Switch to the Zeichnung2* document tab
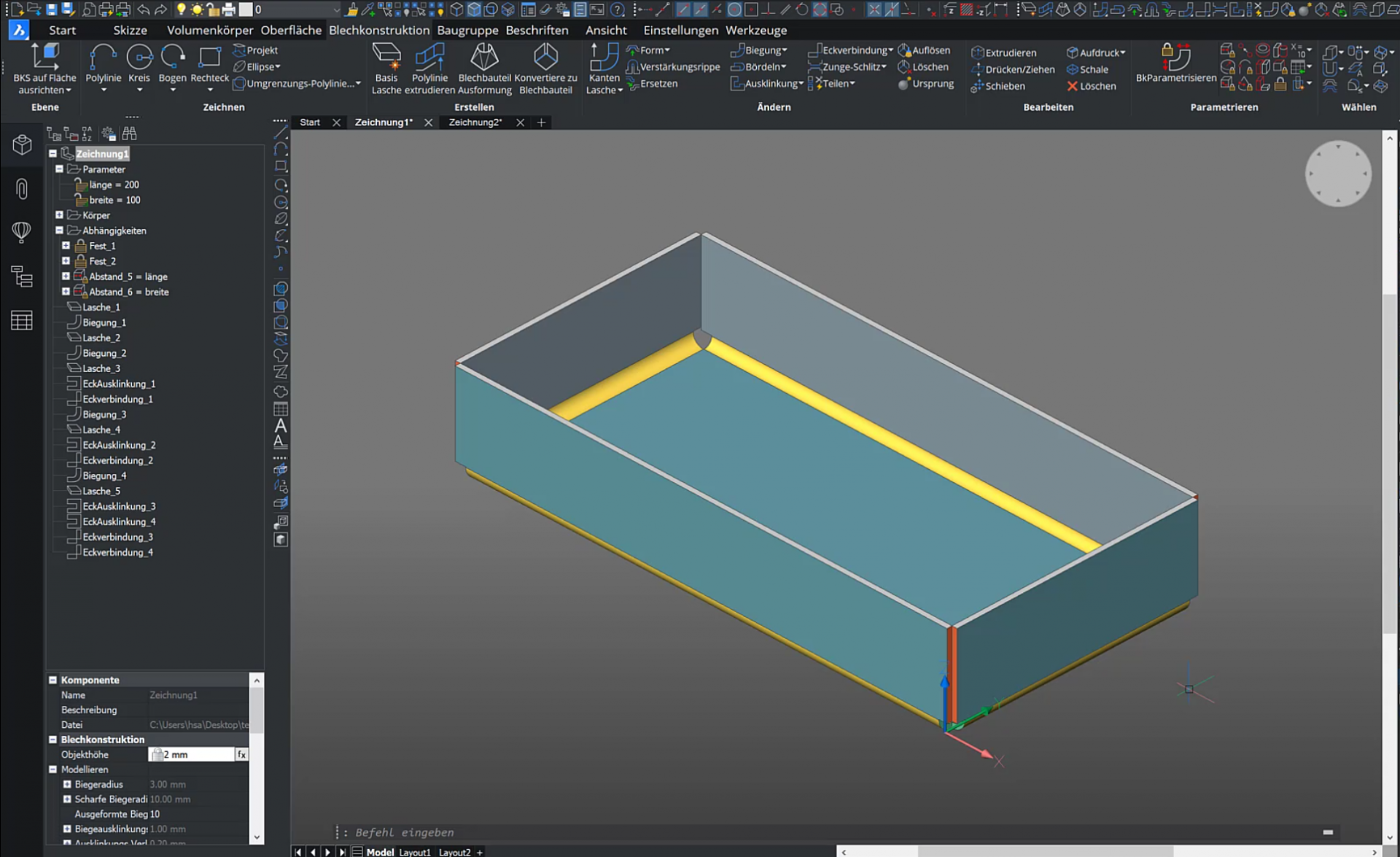The height and width of the screenshot is (857, 1400). [x=475, y=123]
